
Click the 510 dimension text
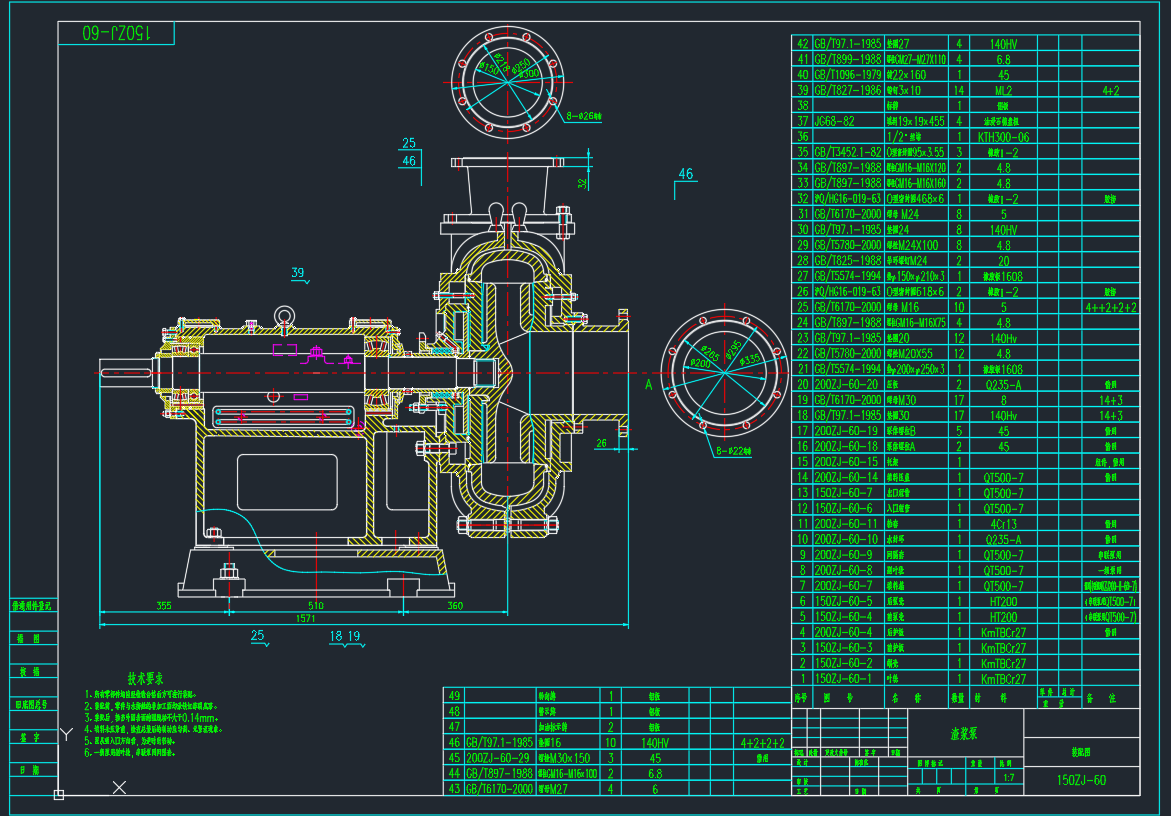316,605
